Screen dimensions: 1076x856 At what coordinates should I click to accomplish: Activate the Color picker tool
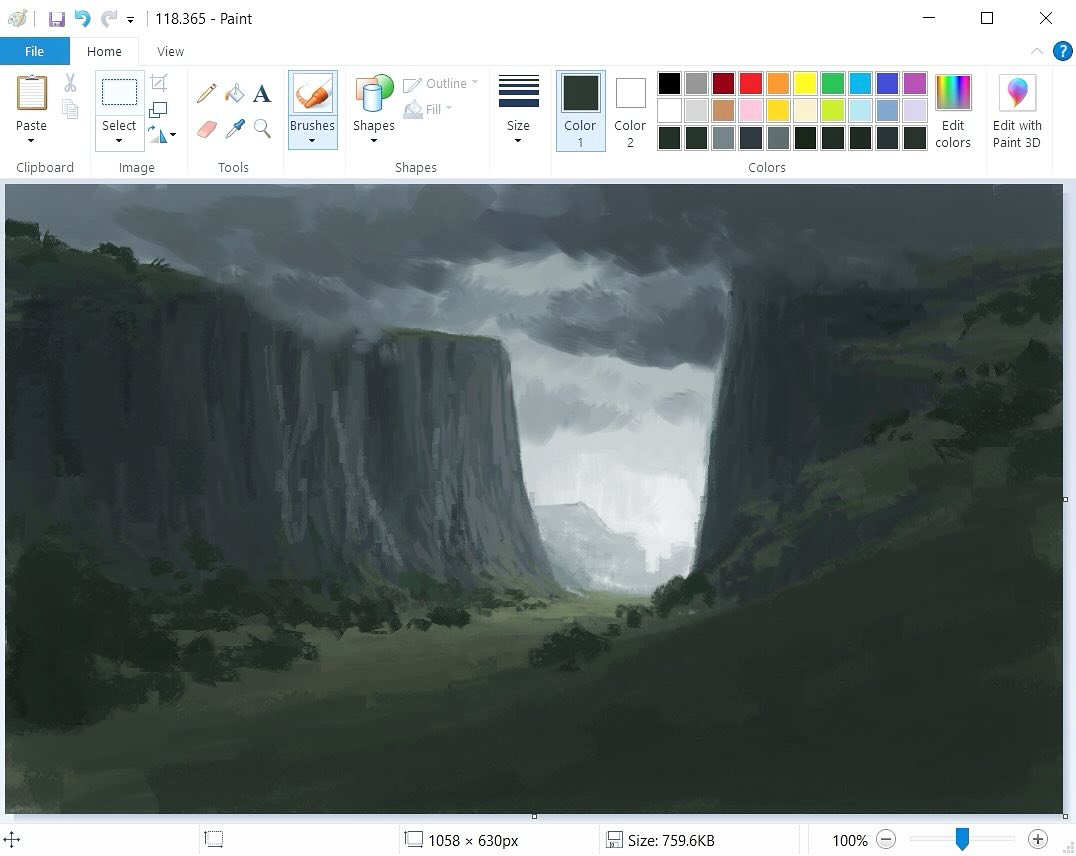click(234, 129)
